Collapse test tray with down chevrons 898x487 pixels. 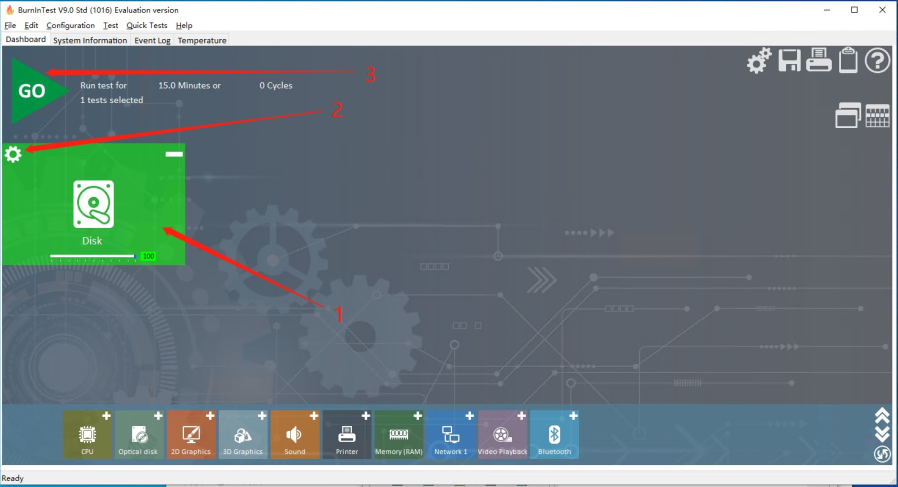882,434
